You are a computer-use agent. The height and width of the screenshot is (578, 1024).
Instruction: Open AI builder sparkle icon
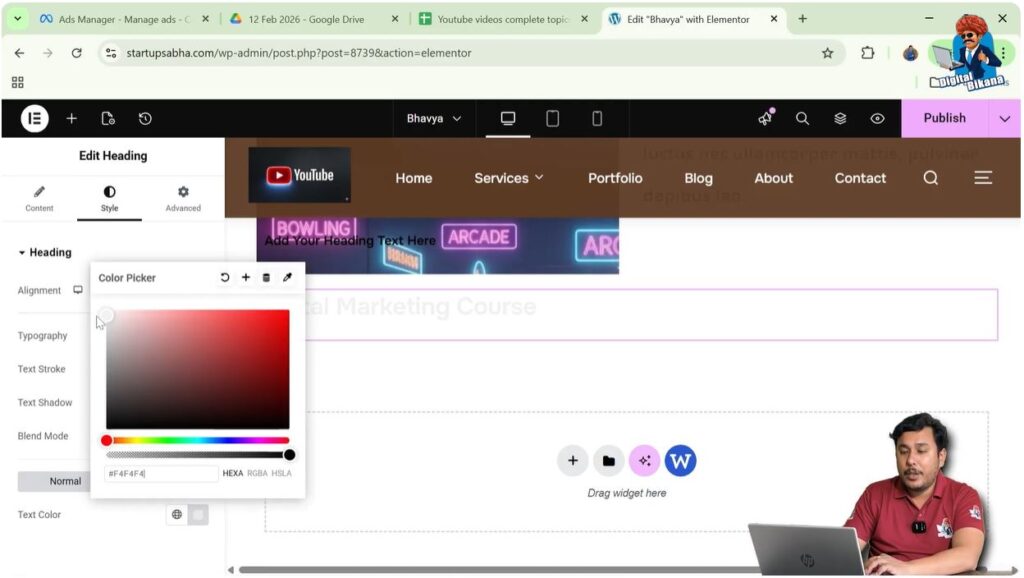[644, 461]
